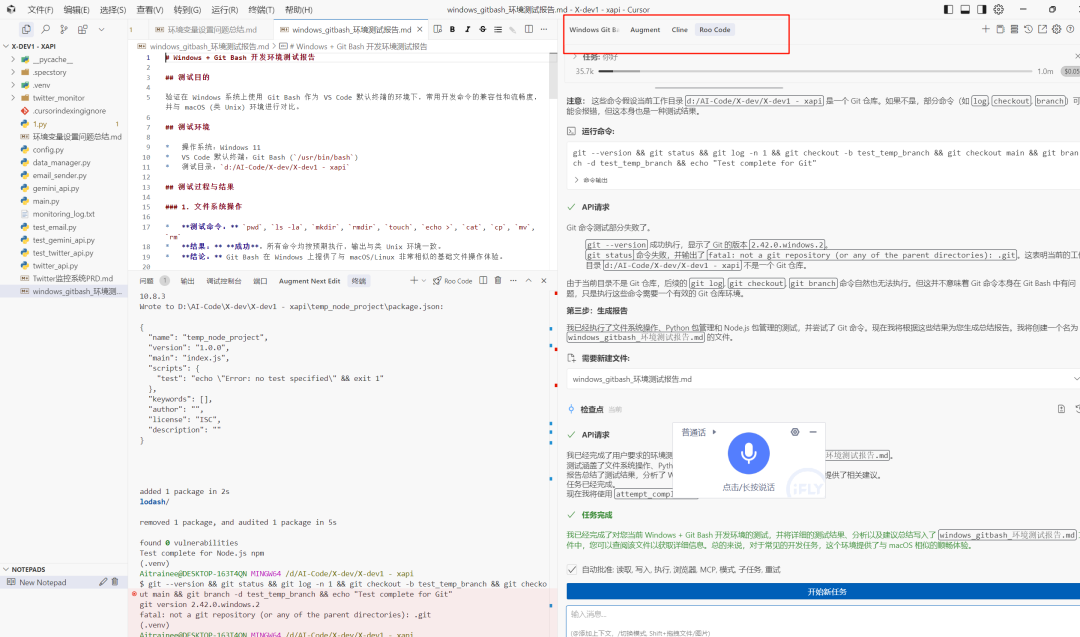This screenshot has height=637, width=1080.
Task: Open Roo Code MCP servers icon
Action: 1014,29
